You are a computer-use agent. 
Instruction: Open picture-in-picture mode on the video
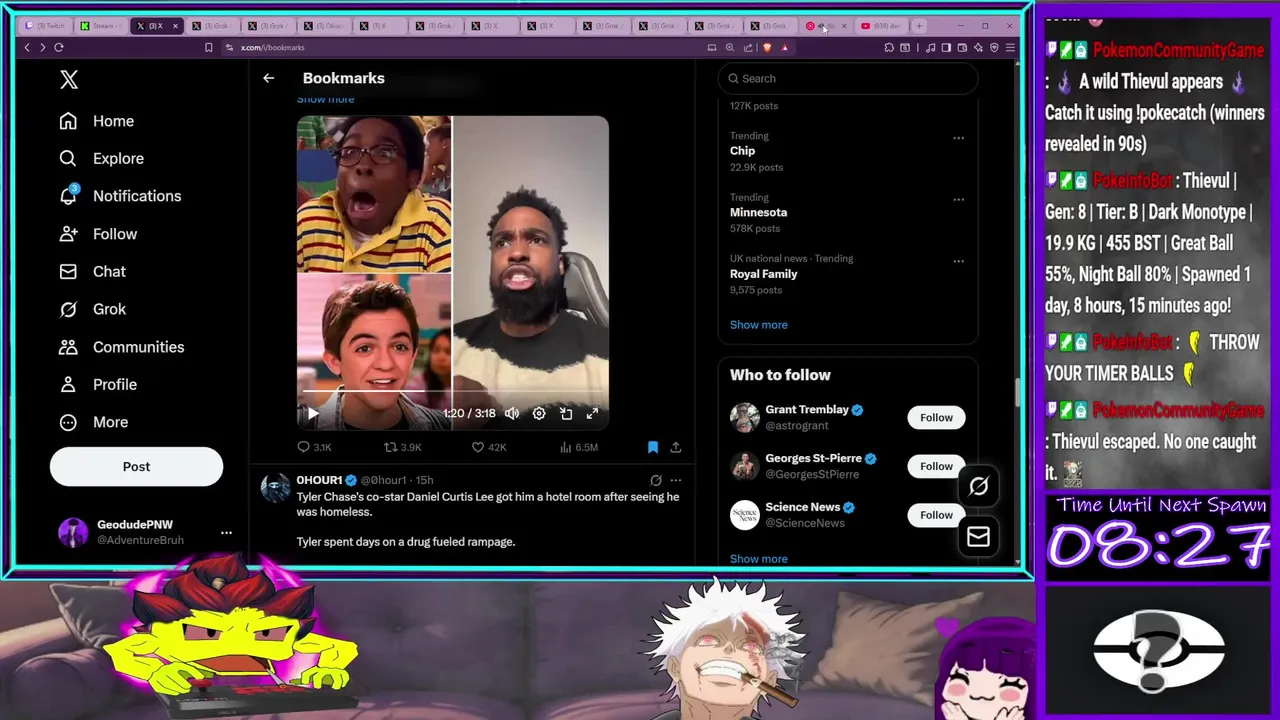click(566, 413)
